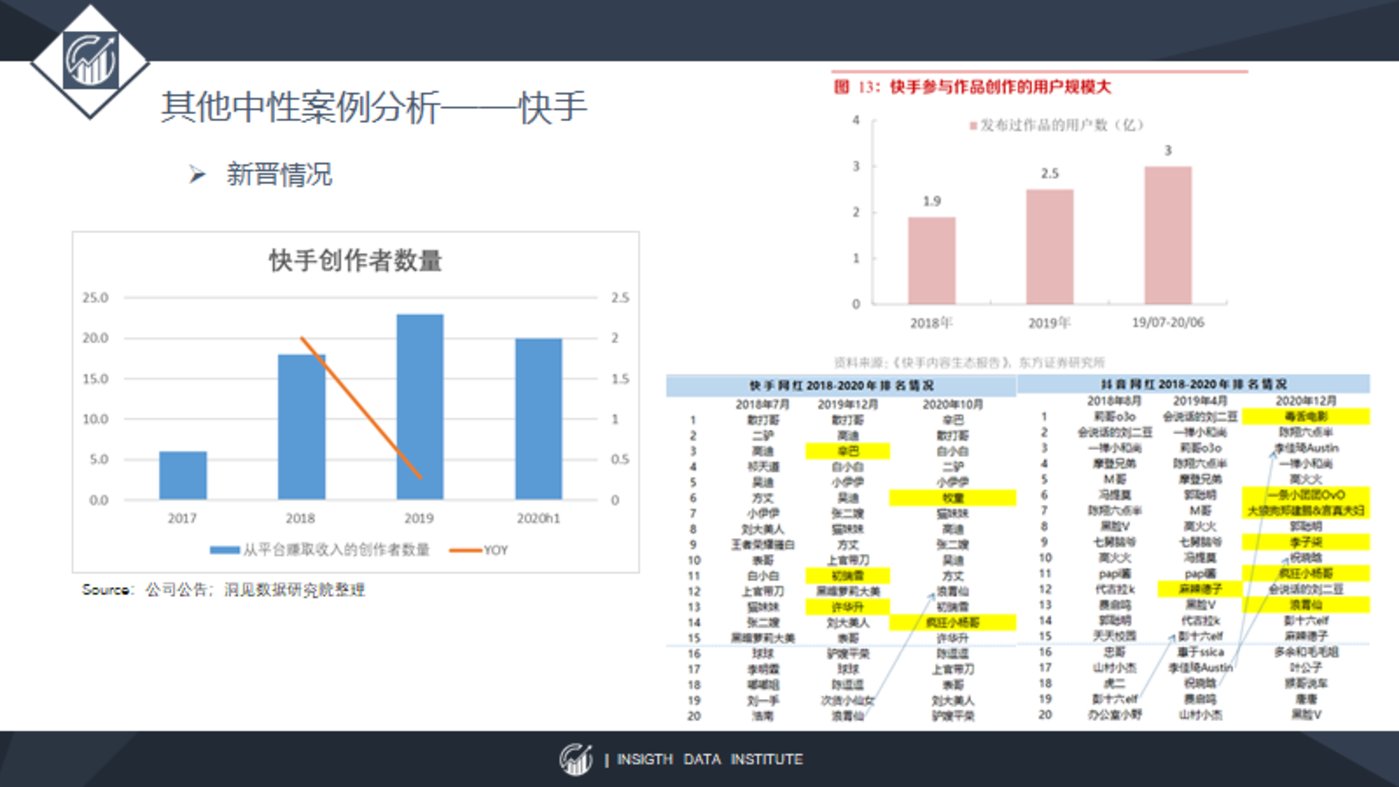Click the cell 办公室小野
The image size is (1399, 787).
click(x=1115, y=715)
